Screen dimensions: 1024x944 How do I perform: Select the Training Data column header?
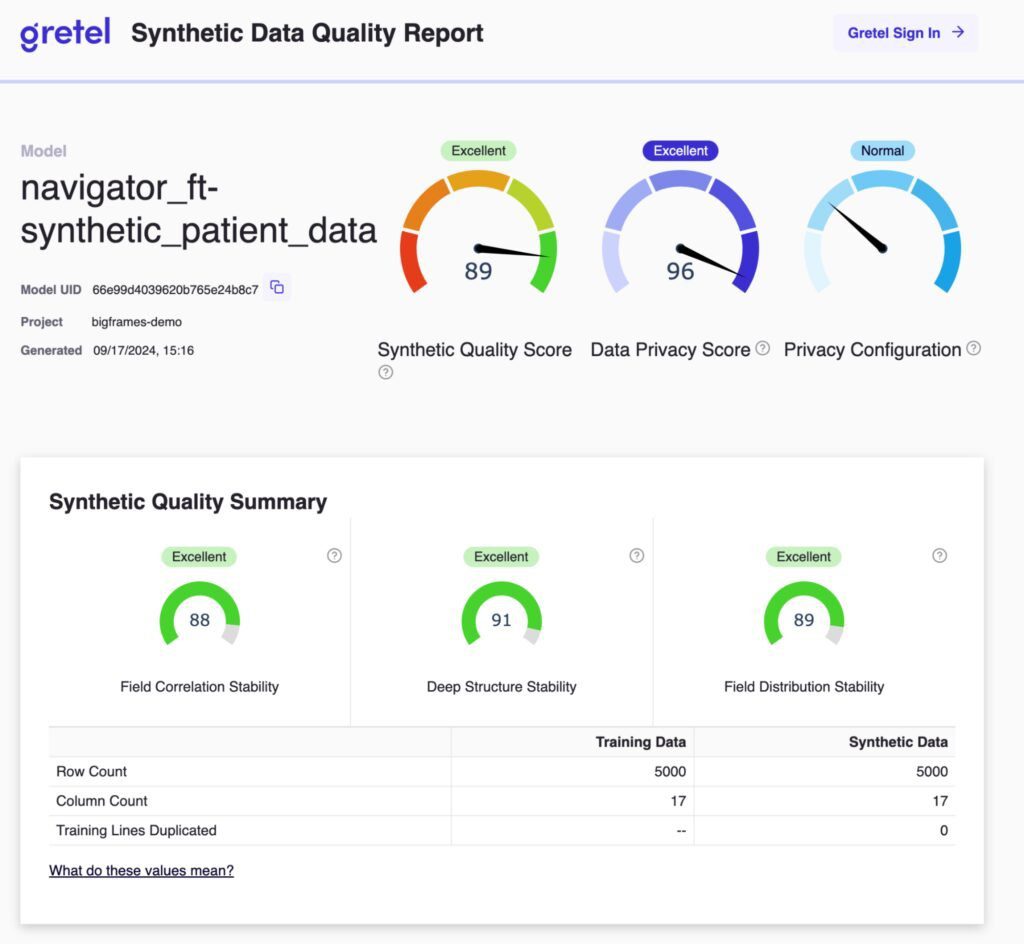coord(640,742)
